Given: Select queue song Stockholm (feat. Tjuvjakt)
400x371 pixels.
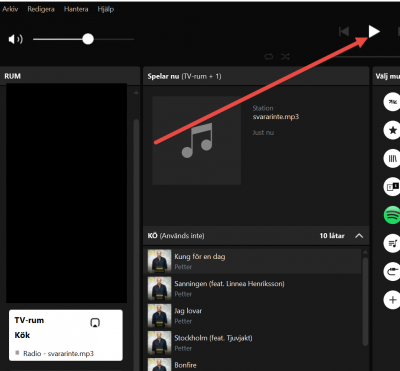Looking at the screenshot, I should click(253, 343).
